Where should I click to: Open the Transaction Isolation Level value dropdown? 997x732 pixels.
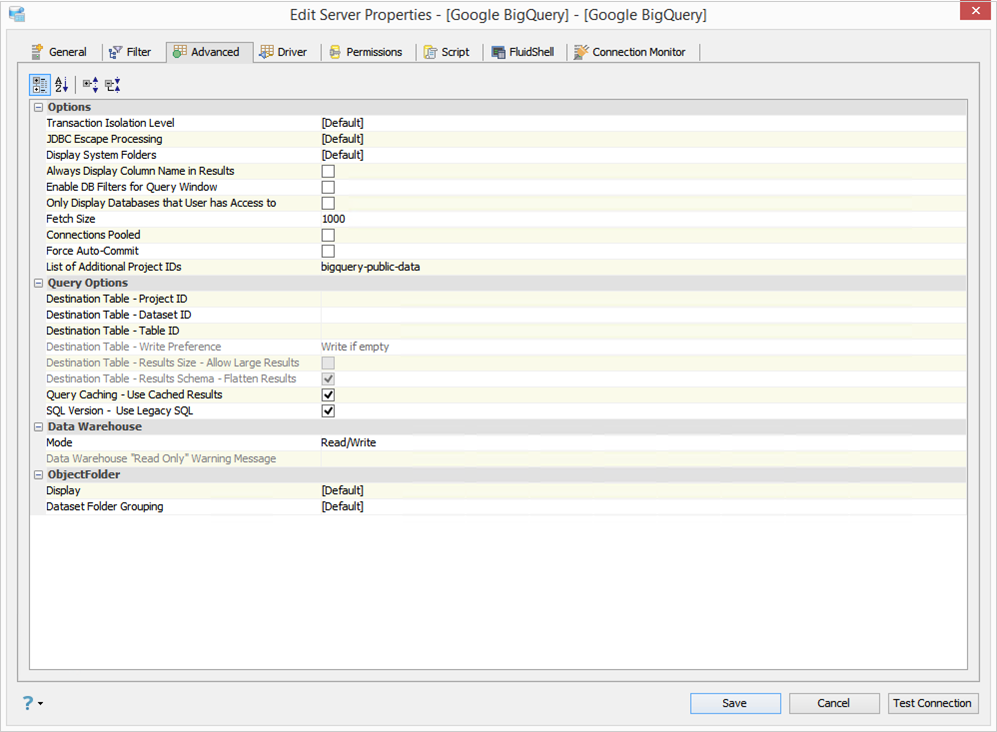click(643, 123)
